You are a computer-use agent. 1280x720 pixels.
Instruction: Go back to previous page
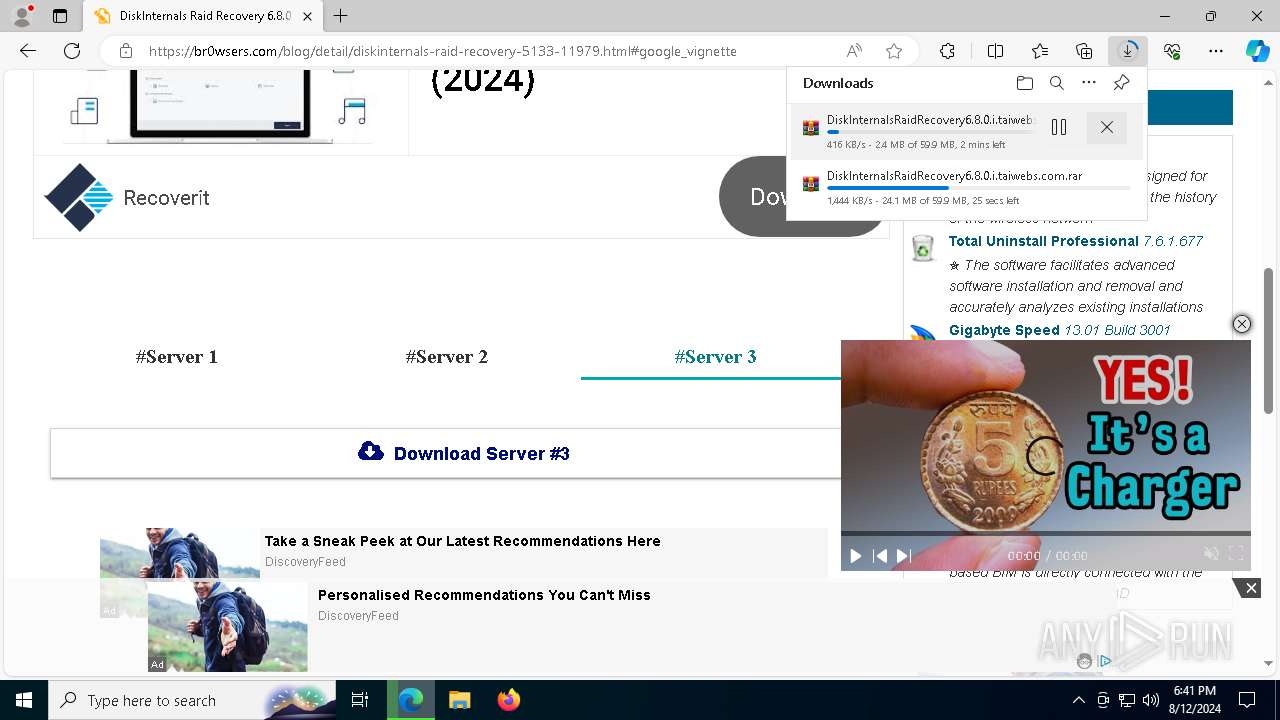pyautogui.click(x=28, y=51)
